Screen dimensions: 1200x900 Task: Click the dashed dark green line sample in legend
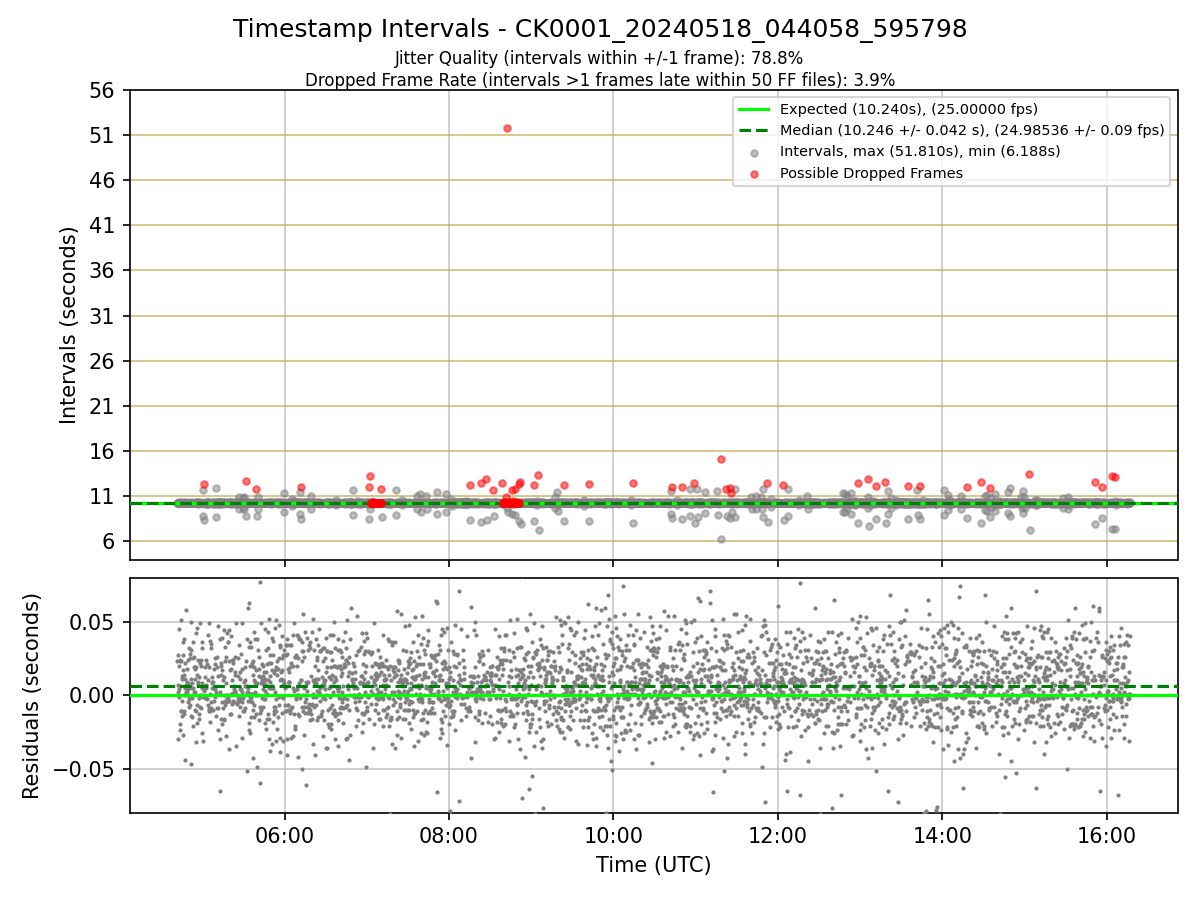754,130
